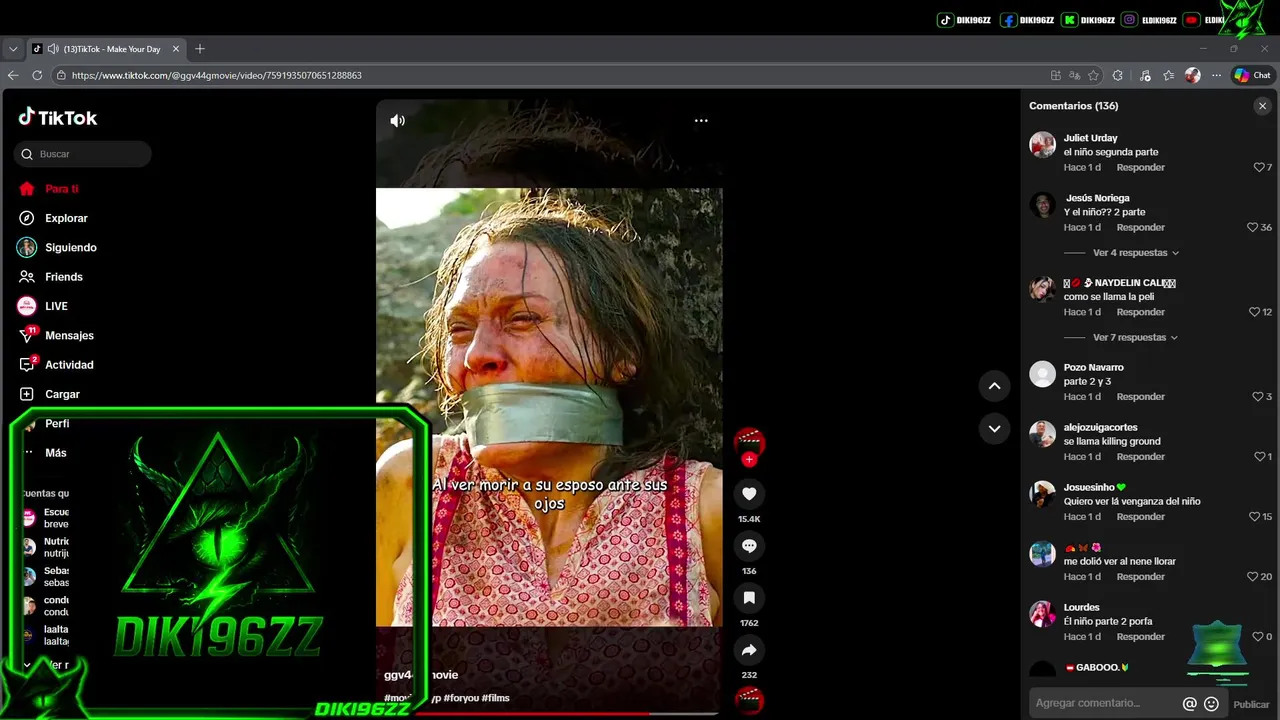Open the #films hashtag link
The width and height of the screenshot is (1280, 720).
click(x=495, y=698)
